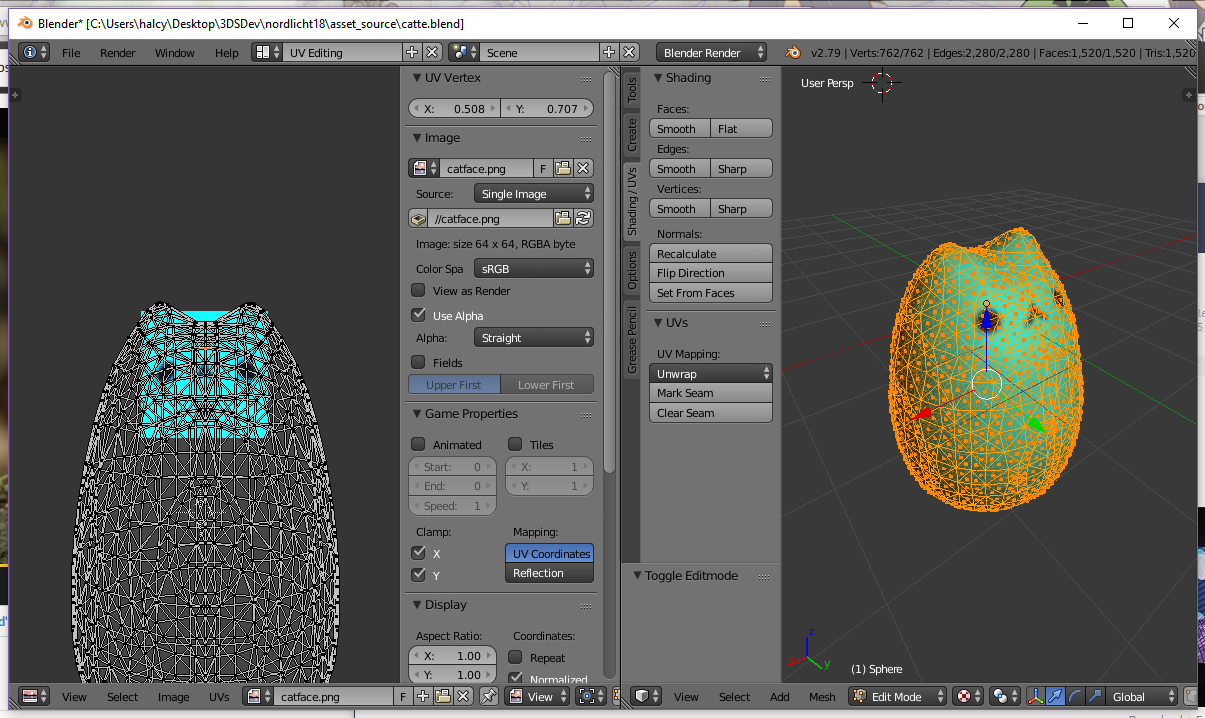Click the reload image icon beside //catface.png
Viewport: 1205px width, 718px height.
(x=583, y=218)
